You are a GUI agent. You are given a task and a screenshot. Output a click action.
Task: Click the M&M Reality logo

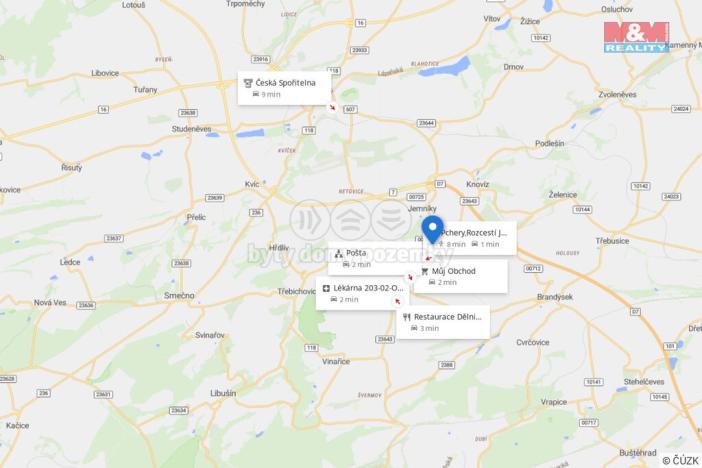(636, 37)
